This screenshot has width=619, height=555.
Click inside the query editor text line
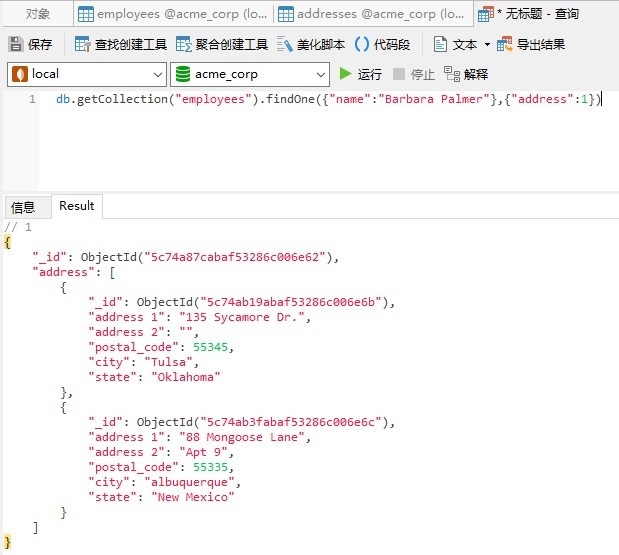(x=328, y=99)
